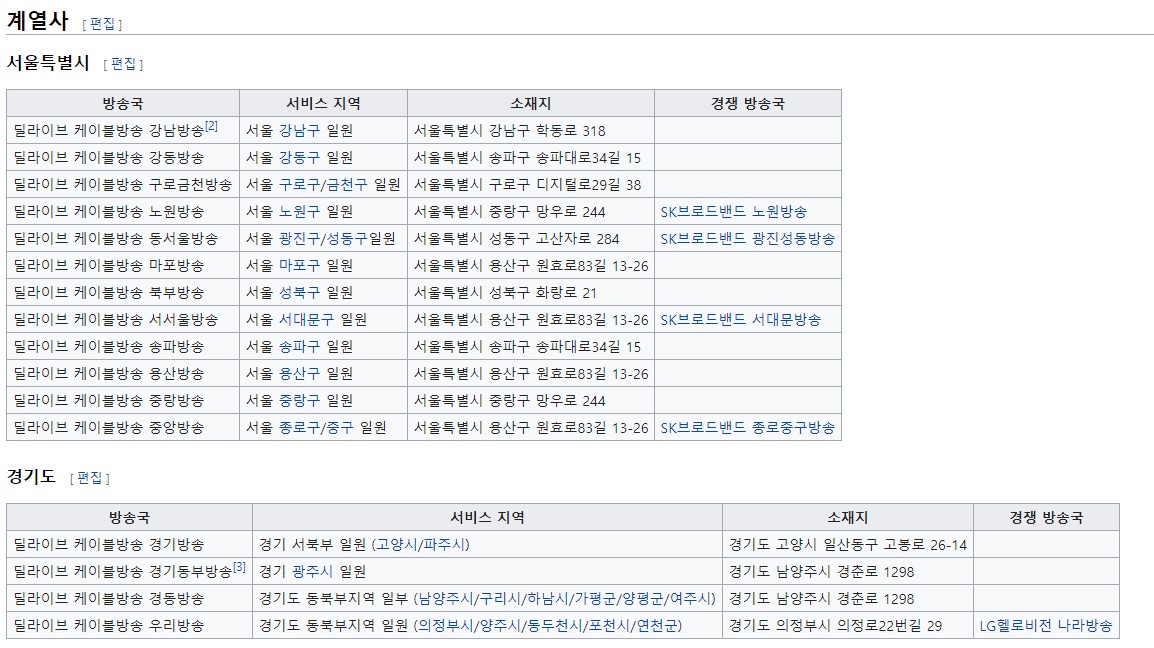Select the 딜라이브 케이블방송 구로금천방송 cell
The height and width of the screenshot is (648, 1154).
(123, 184)
